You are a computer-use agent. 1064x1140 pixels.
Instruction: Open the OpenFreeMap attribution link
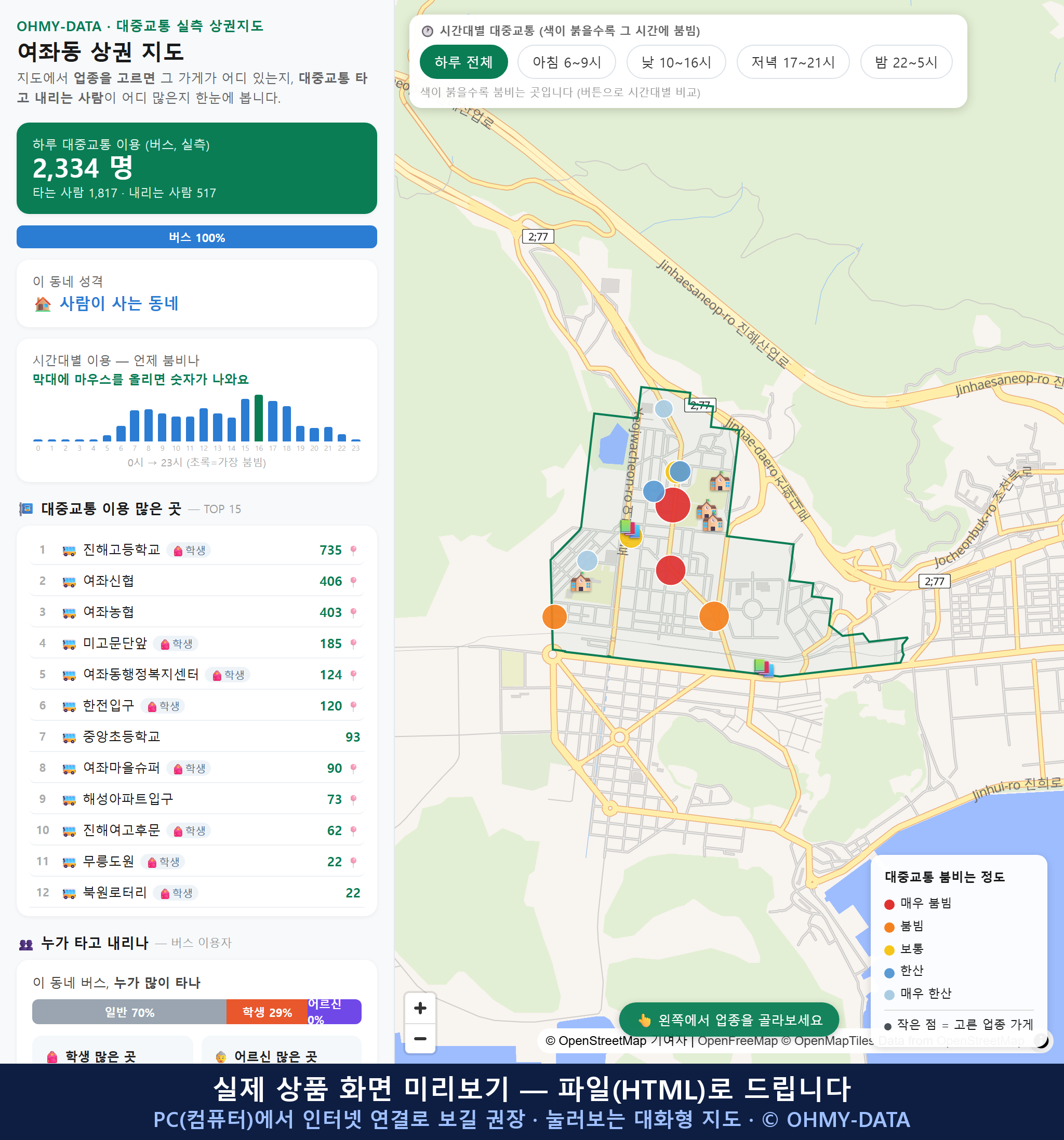tap(738, 1040)
